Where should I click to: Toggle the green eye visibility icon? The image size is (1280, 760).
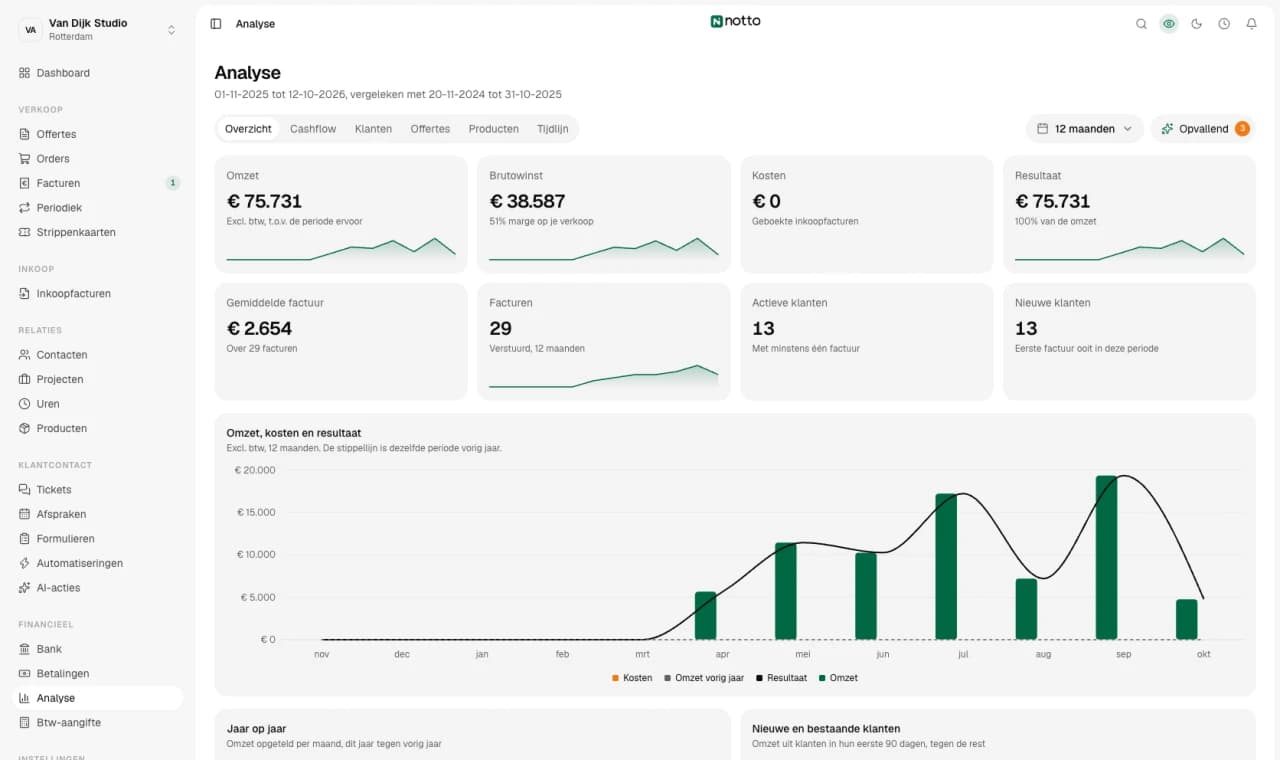pyautogui.click(x=1169, y=24)
